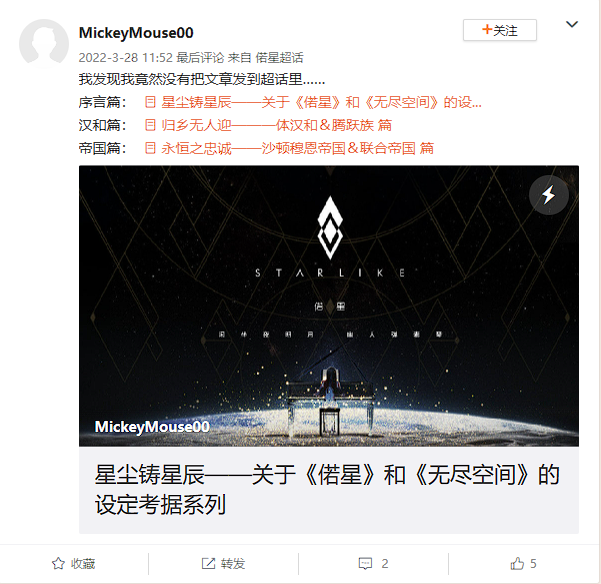Click article icon before 永恒之忠诚 link

(x=150, y=148)
